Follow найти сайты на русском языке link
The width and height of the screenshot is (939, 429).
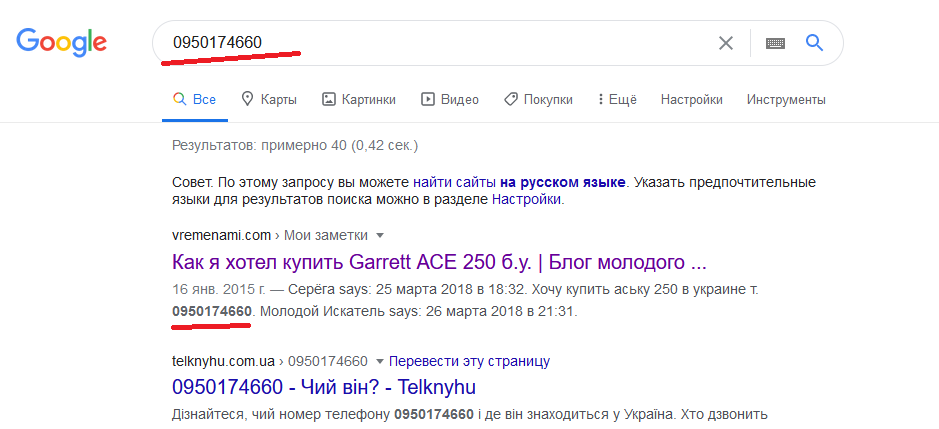[519, 182]
